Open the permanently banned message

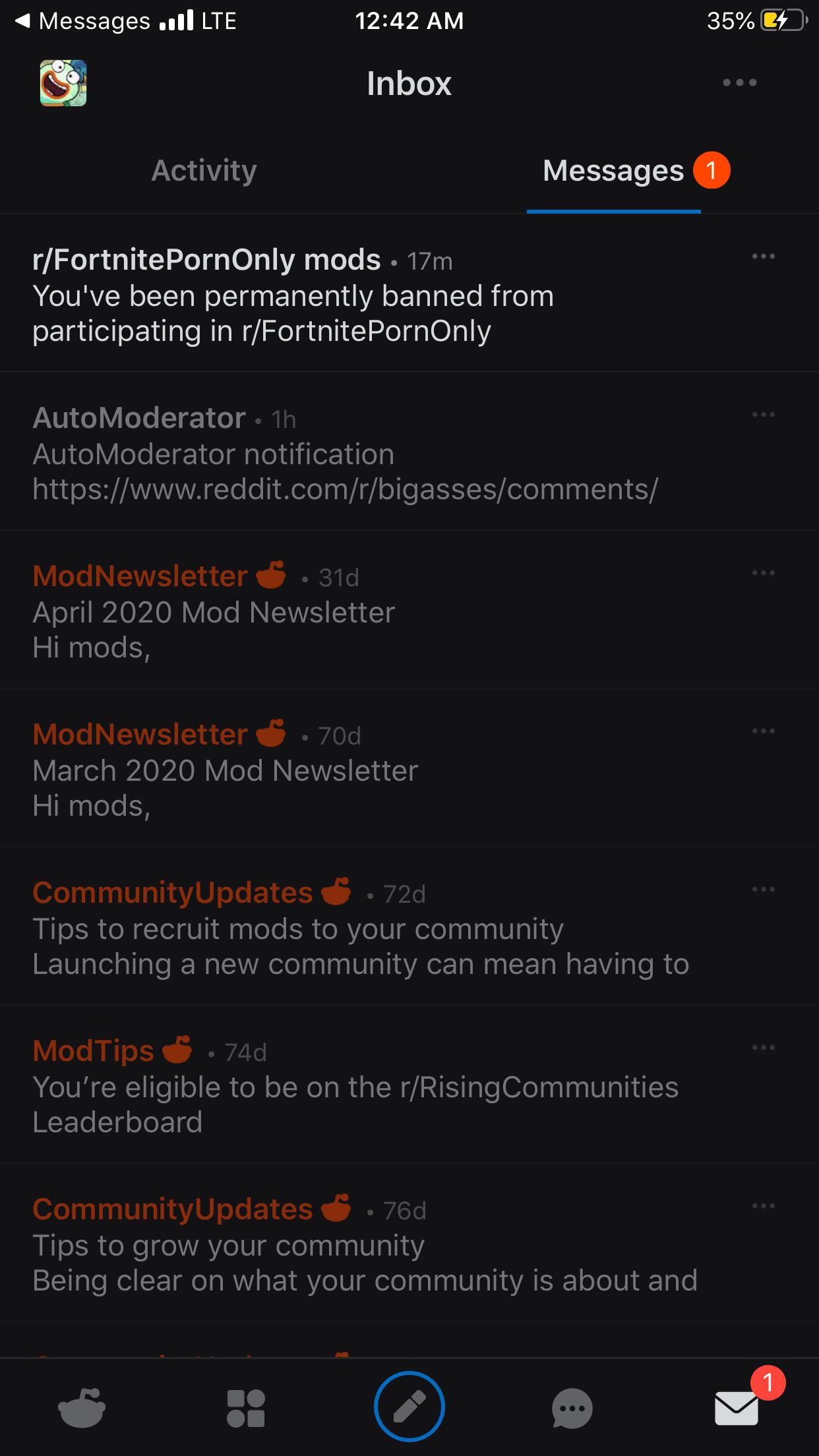pyautogui.click(x=293, y=313)
